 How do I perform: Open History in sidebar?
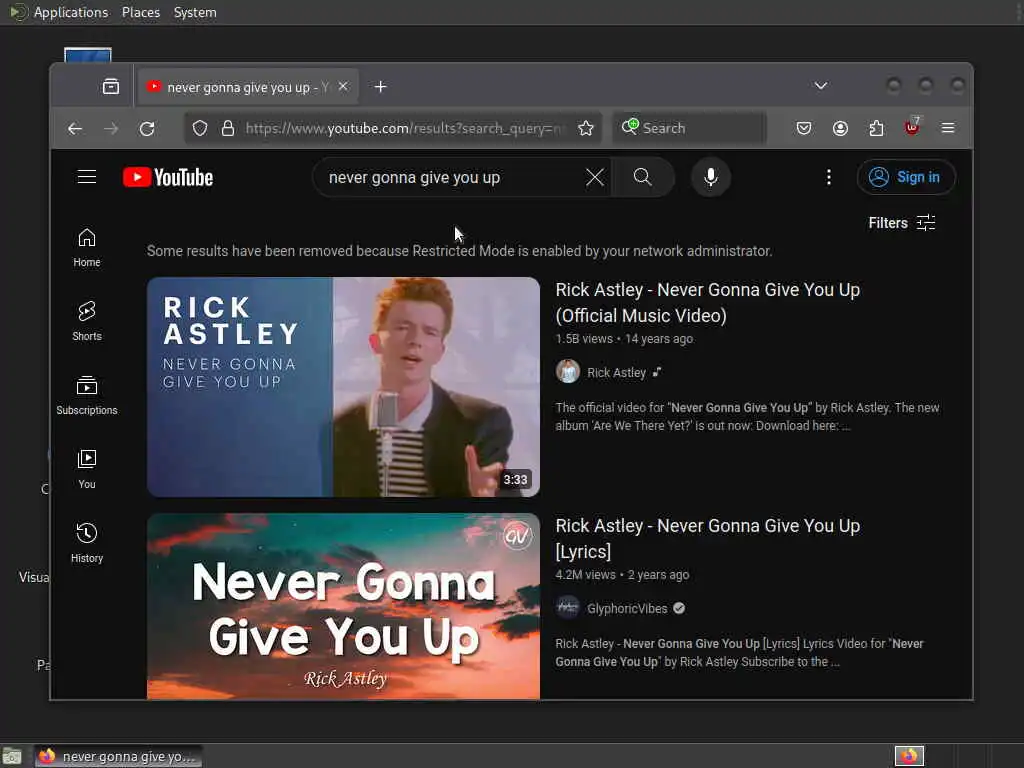(87, 543)
